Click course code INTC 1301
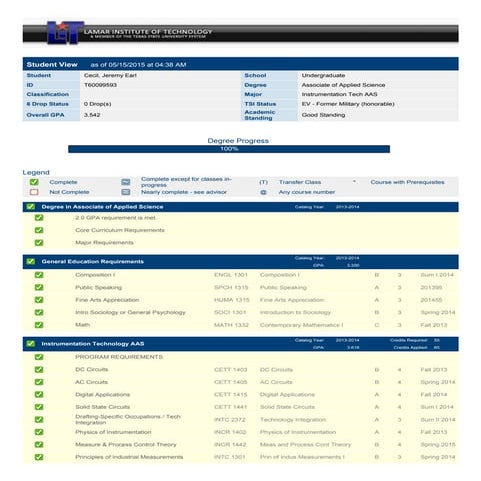The image size is (481, 481). coord(230,457)
